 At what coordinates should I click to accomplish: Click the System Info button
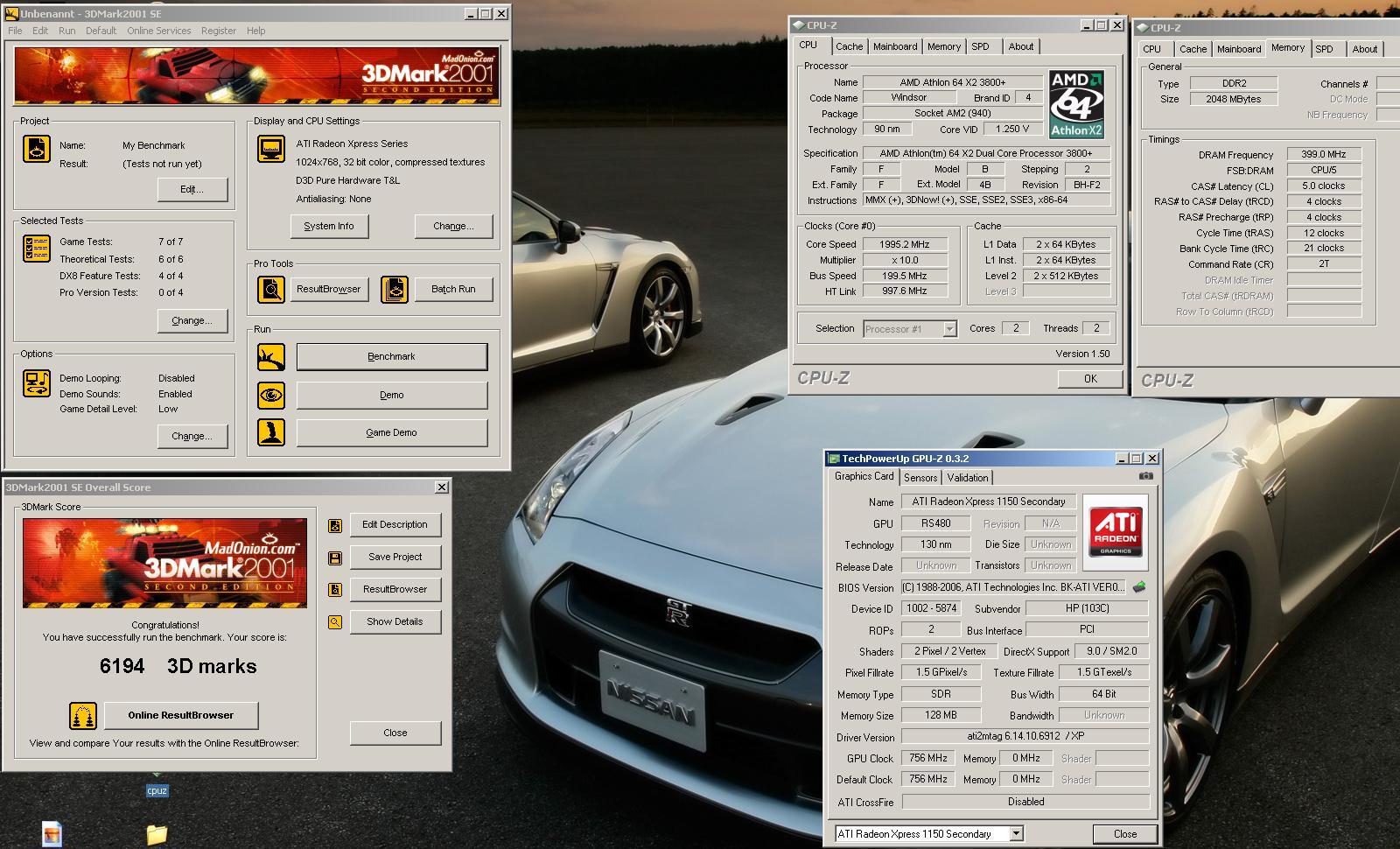(x=329, y=226)
